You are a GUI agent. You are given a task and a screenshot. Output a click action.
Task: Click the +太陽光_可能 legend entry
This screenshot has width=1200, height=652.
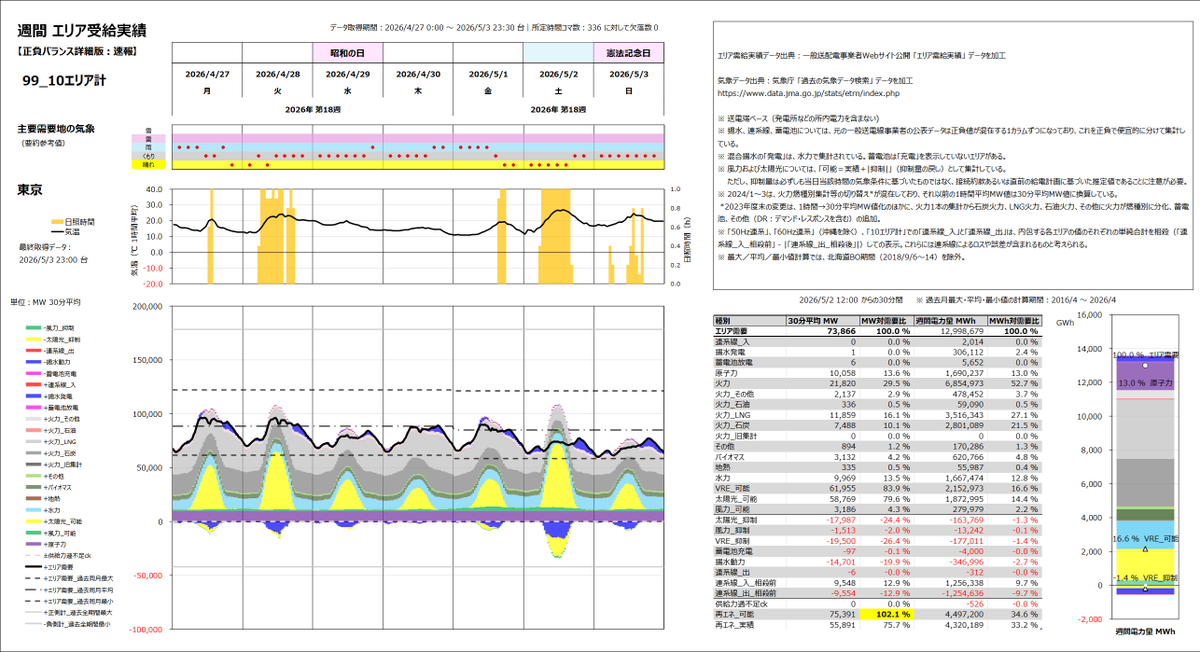[x=56, y=523]
